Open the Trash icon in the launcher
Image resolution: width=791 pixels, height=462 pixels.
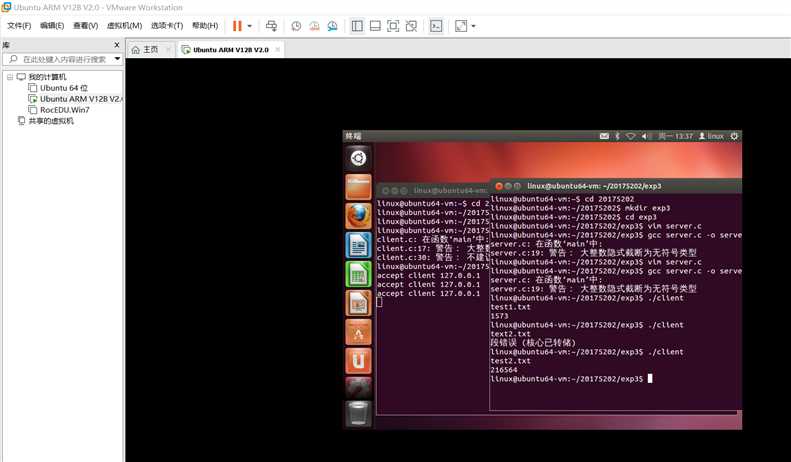pyautogui.click(x=358, y=414)
